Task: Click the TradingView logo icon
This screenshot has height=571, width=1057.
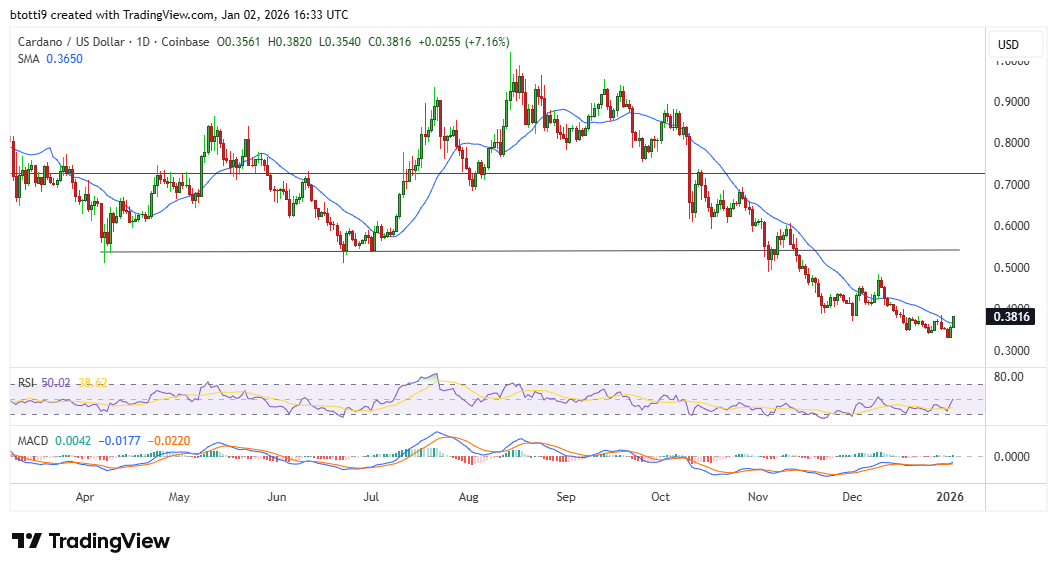Action: click(27, 541)
